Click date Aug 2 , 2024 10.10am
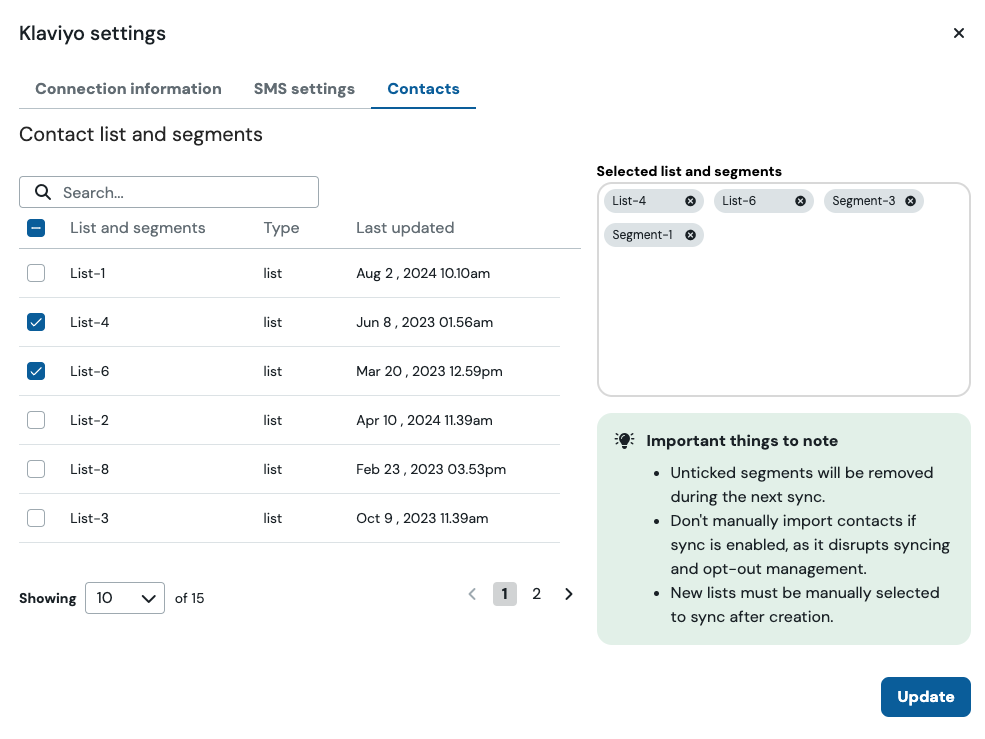Viewport: 985px width, 739px height. 423,273
